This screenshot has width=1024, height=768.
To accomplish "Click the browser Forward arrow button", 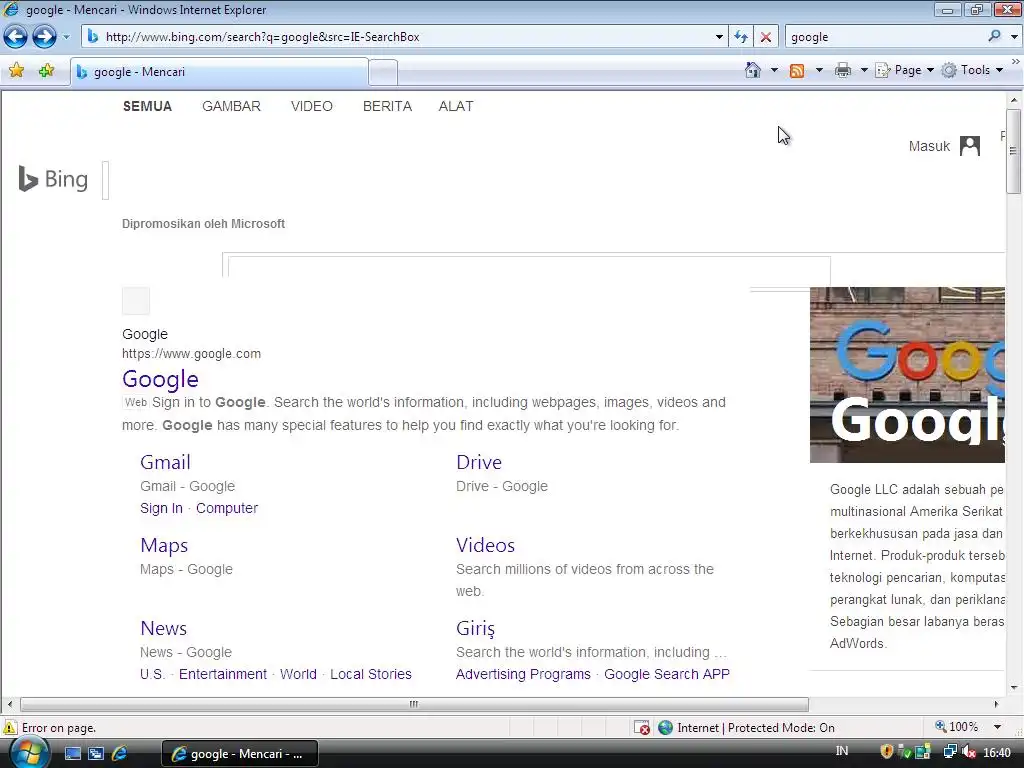I will point(44,37).
